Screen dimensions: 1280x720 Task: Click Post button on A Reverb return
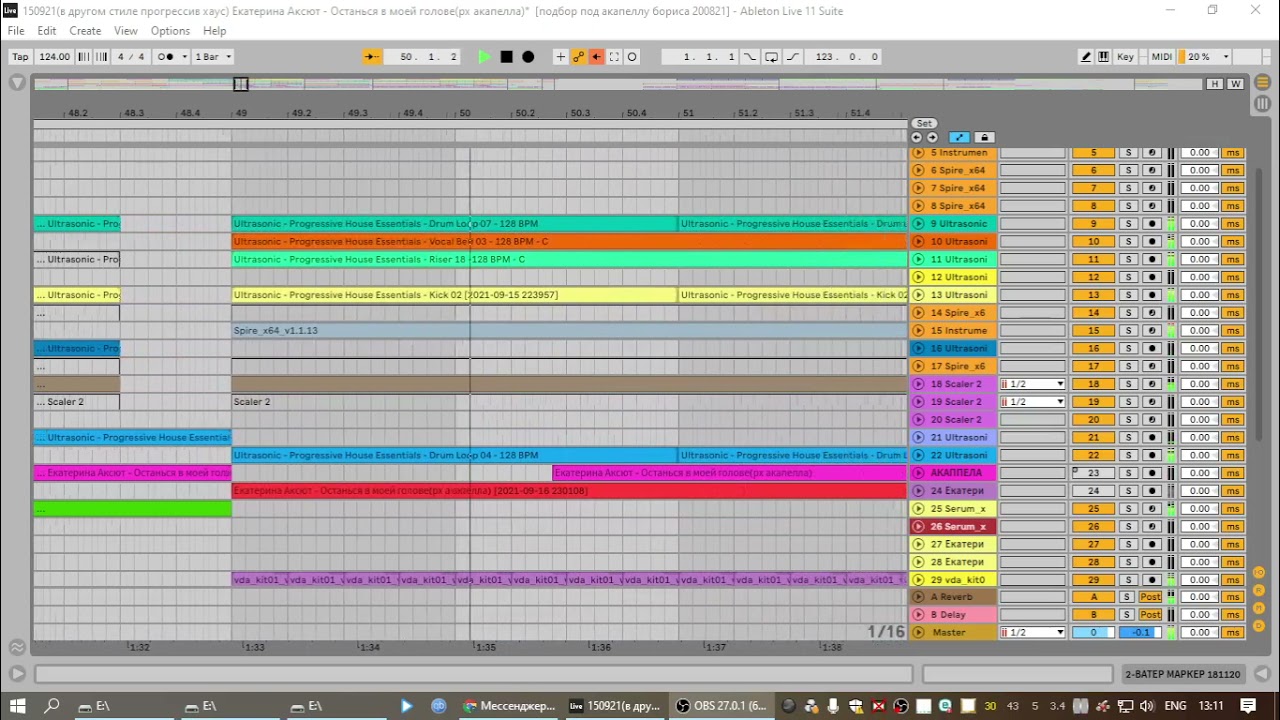(1150, 597)
